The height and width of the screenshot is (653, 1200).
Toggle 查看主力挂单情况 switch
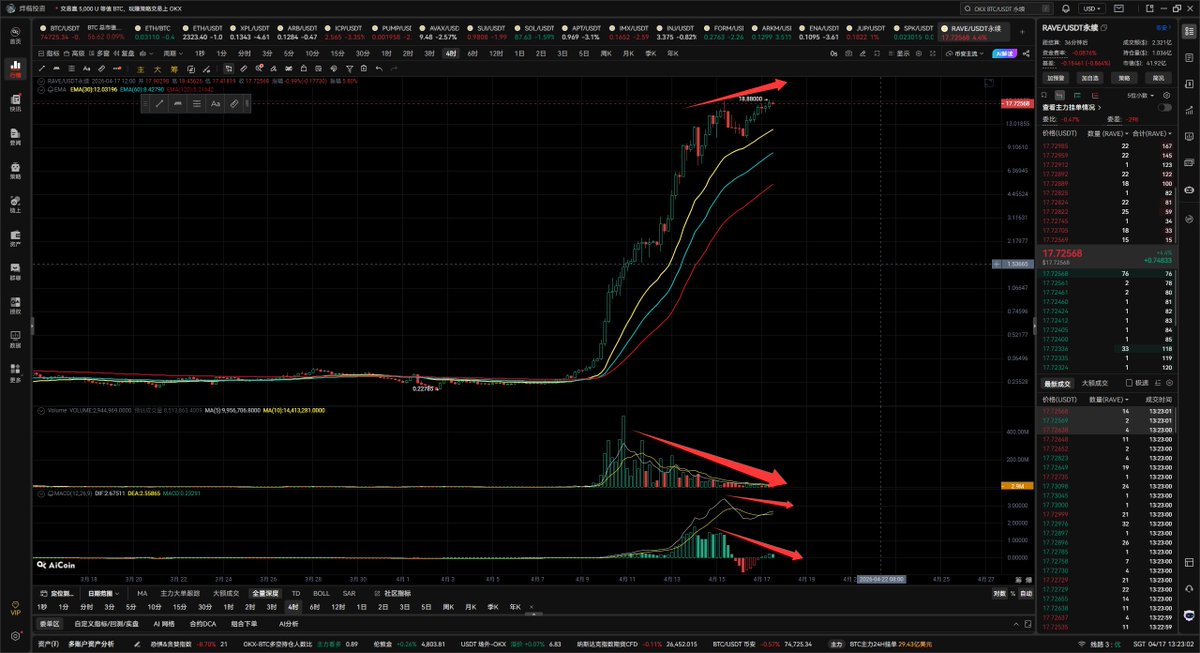[x=1165, y=107]
